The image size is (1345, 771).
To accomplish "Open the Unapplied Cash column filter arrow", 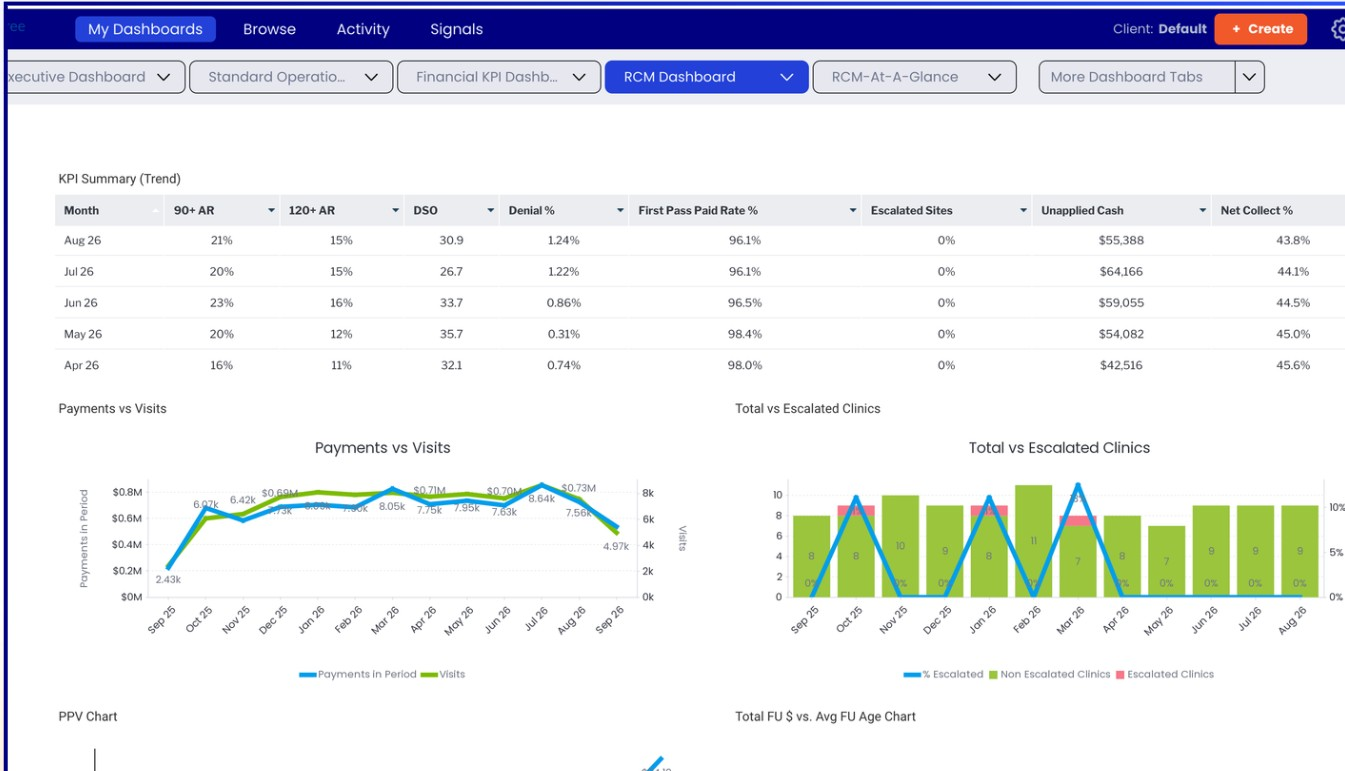I will pyautogui.click(x=1203, y=211).
